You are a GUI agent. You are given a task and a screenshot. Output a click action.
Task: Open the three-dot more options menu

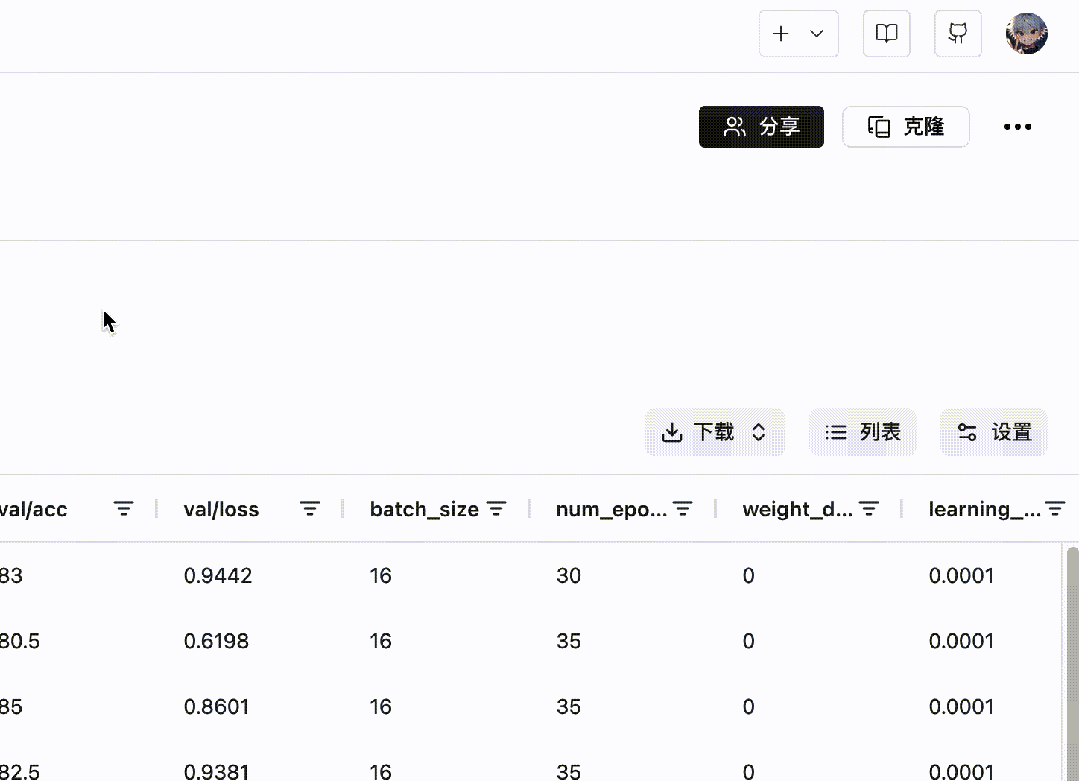(1017, 127)
